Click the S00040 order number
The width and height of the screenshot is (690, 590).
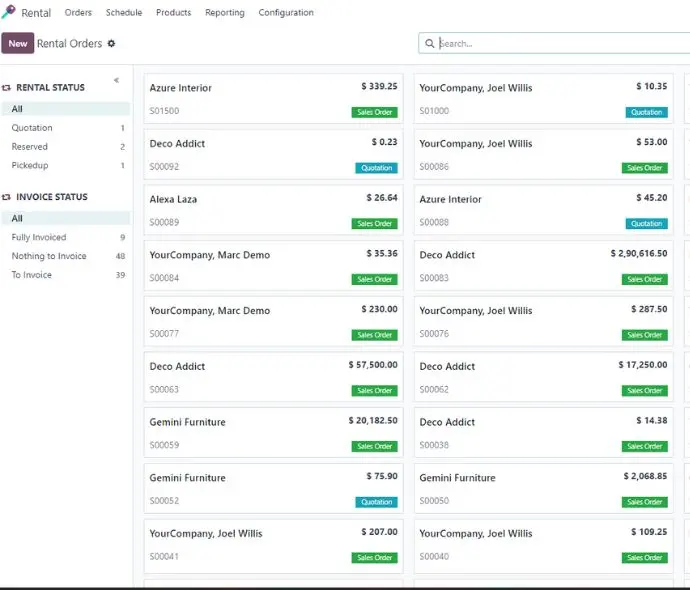(x=434, y=557)
